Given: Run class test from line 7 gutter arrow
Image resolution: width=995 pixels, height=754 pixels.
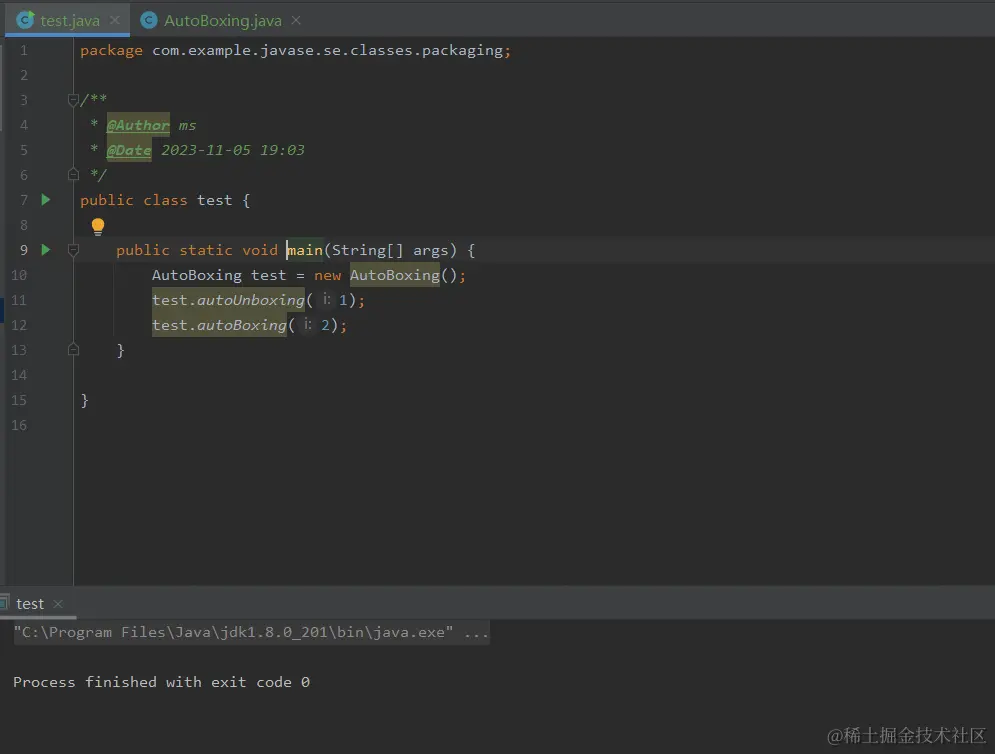Looking at the screenshot, I should click(46, 200).
